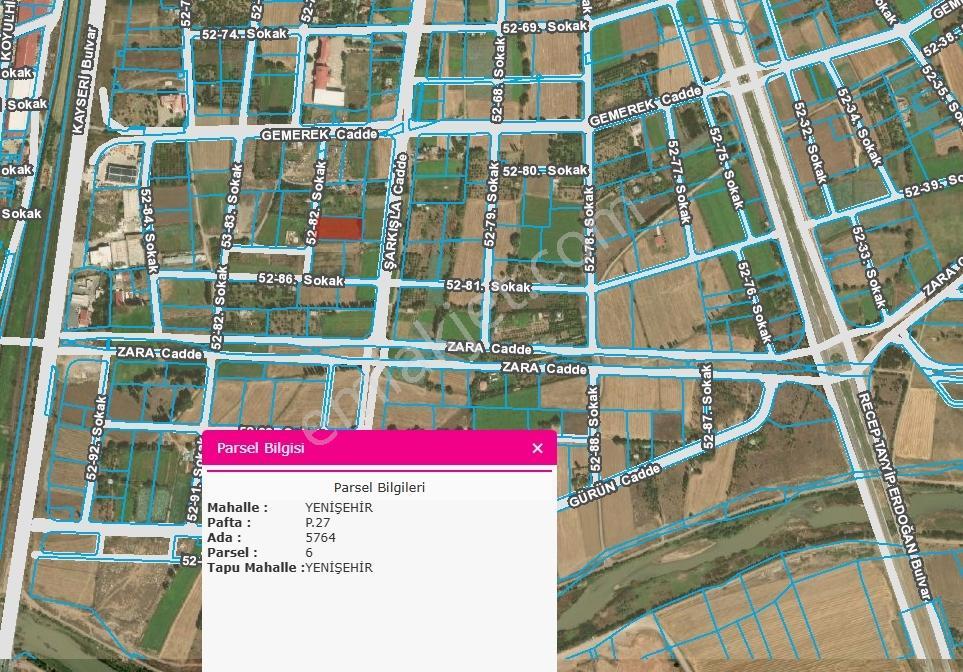
Task: Click the YENİŞEHİR value in the Tapu Mahalle row
Action: [x=338, y=568]
